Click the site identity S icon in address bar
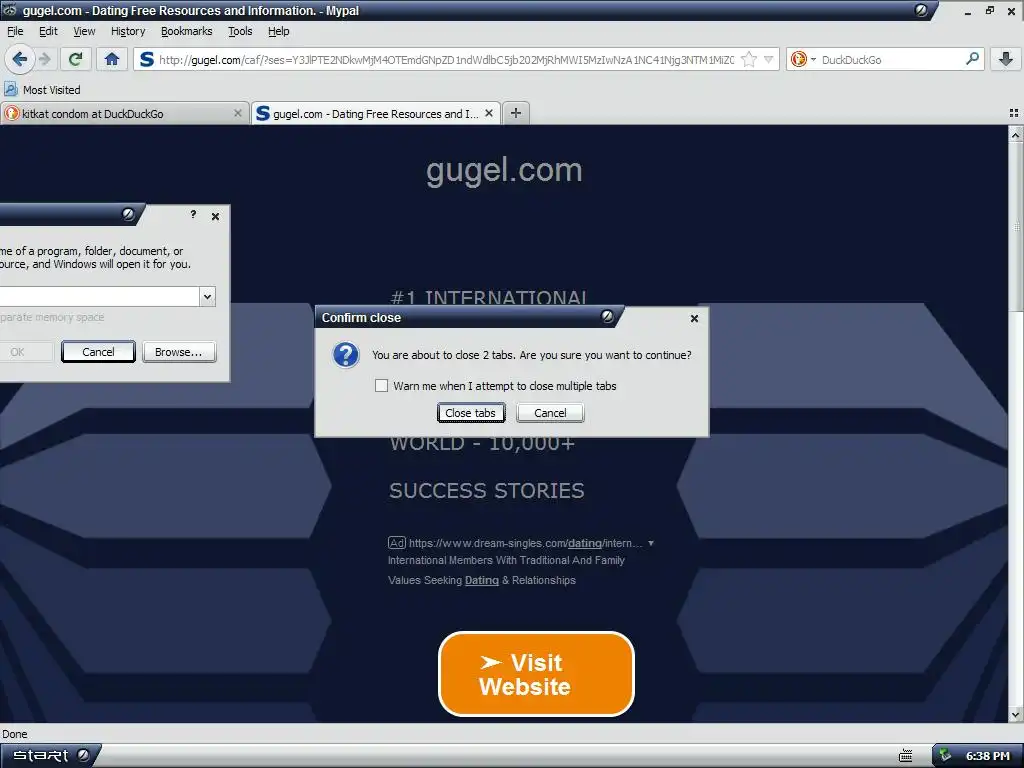The image size is (1024, 768). pos(147,59)
